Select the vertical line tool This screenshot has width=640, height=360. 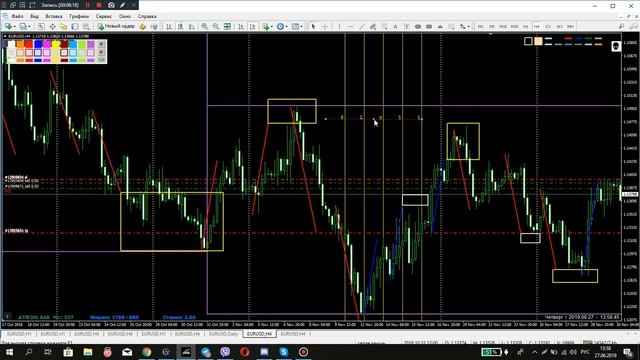tap(339, 26)
